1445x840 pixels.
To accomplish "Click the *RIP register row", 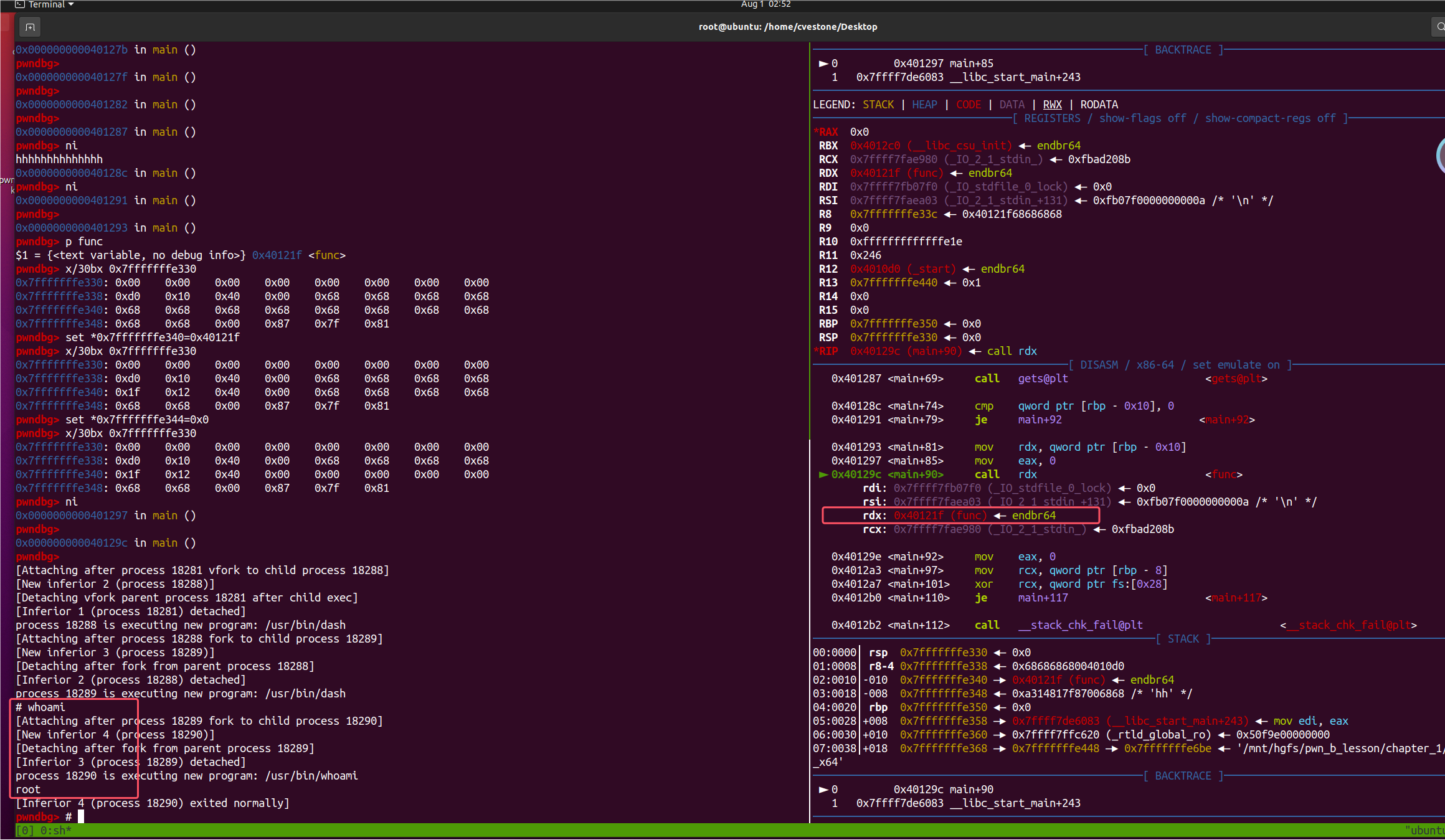I will (x=925, y=351).
